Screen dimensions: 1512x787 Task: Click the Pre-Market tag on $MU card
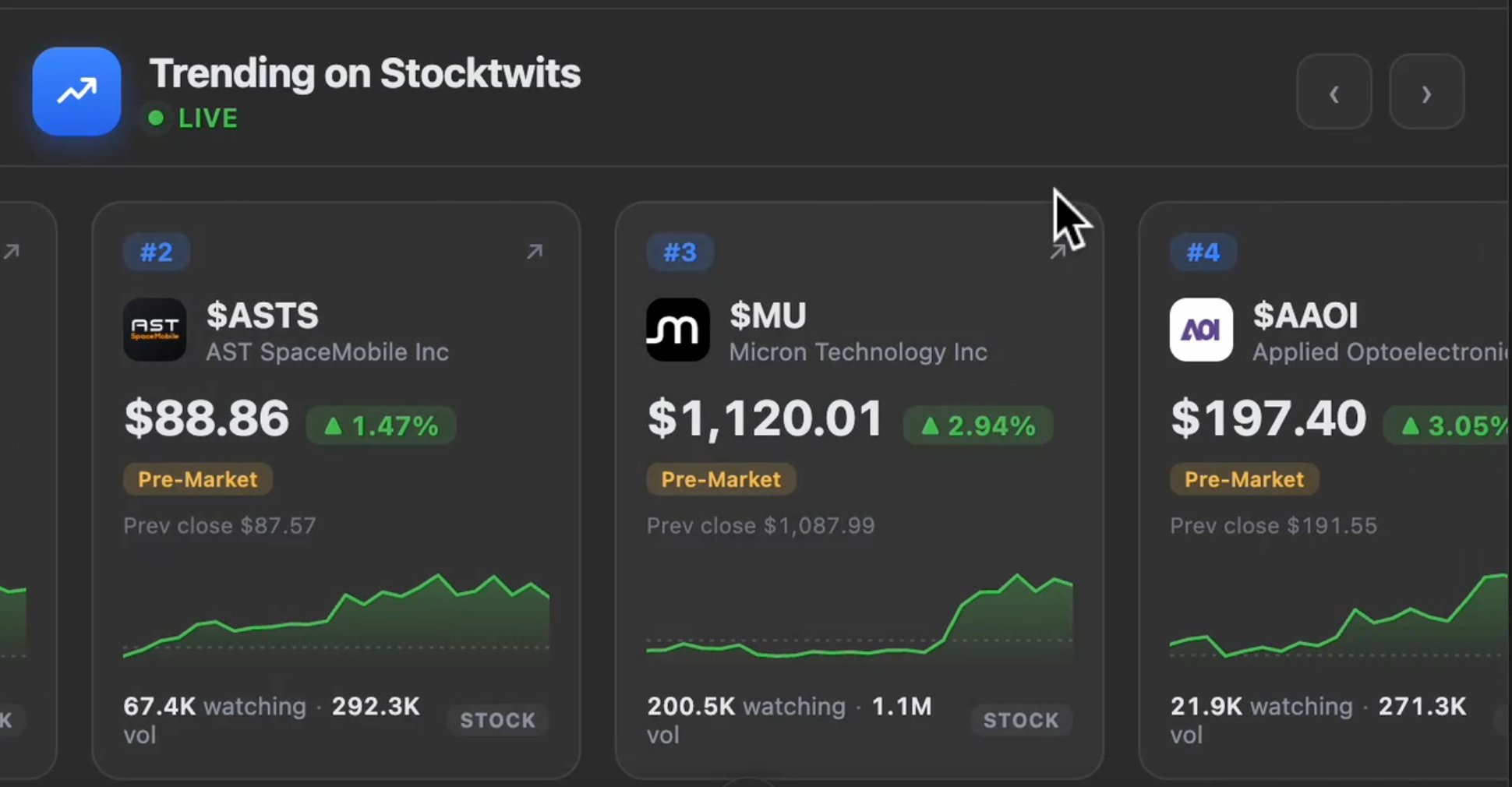click(721, 479)
